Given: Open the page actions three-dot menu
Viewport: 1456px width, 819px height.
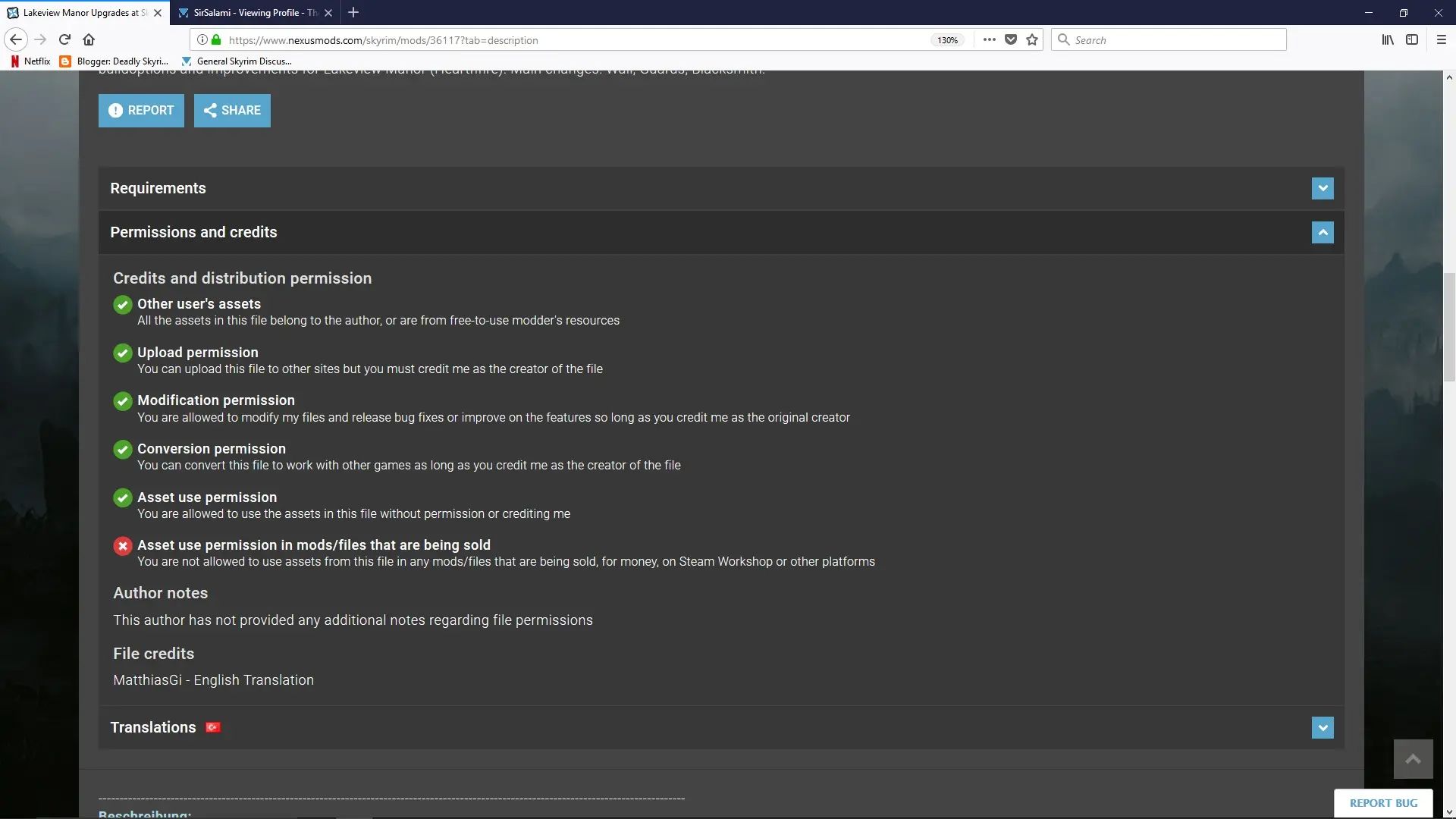Looking at the screenshot, I should [x=990, y=40].
